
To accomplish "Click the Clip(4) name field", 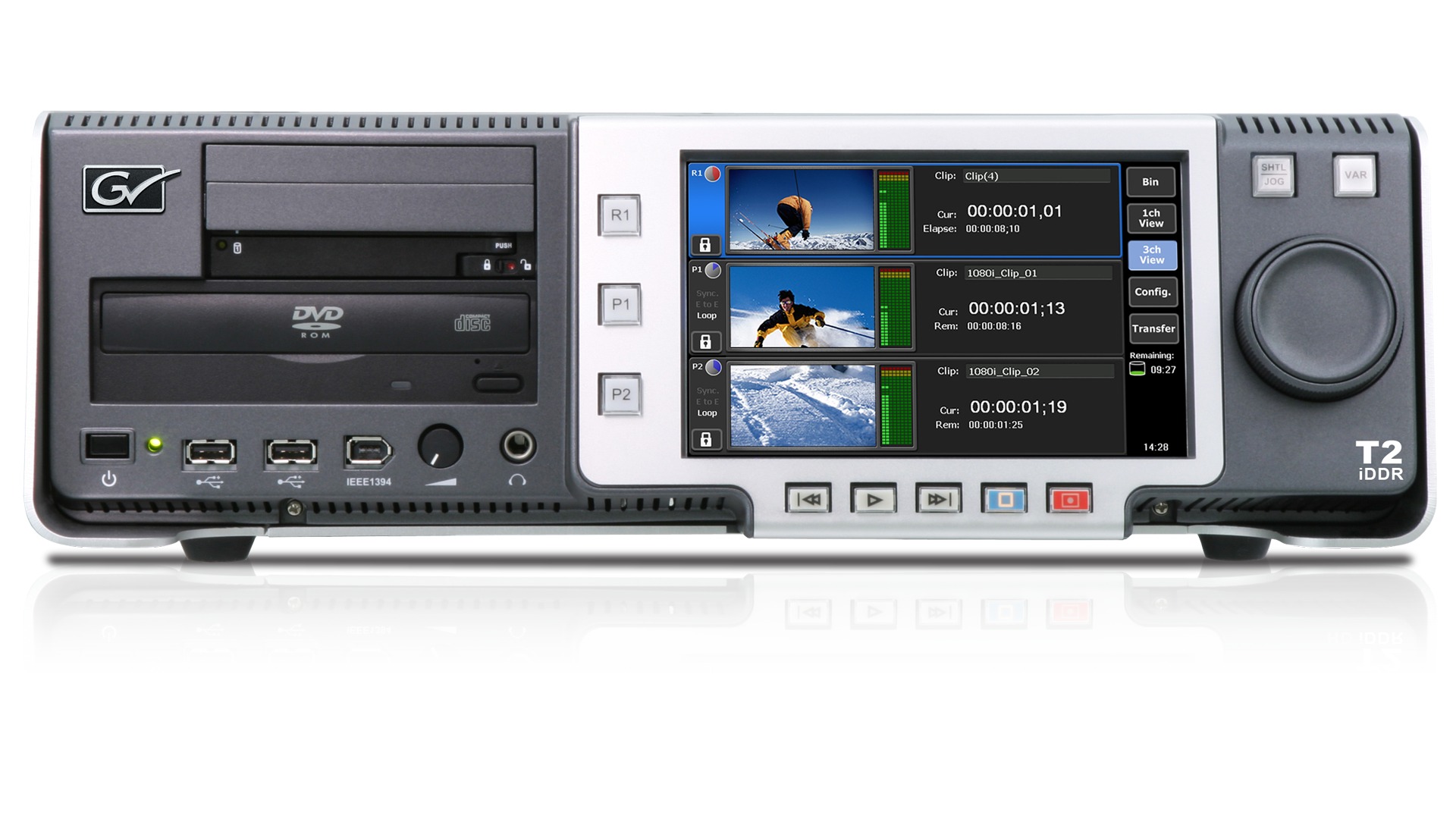I will pos(1036,176).
